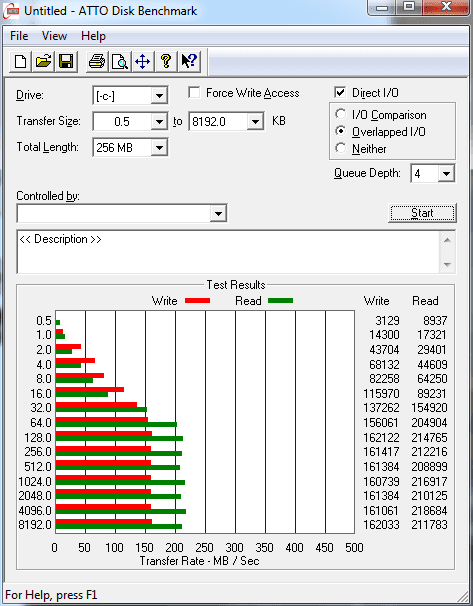Expand Transfer Size minimum 0.5 dropdown
473x606 pixels.
159,122
